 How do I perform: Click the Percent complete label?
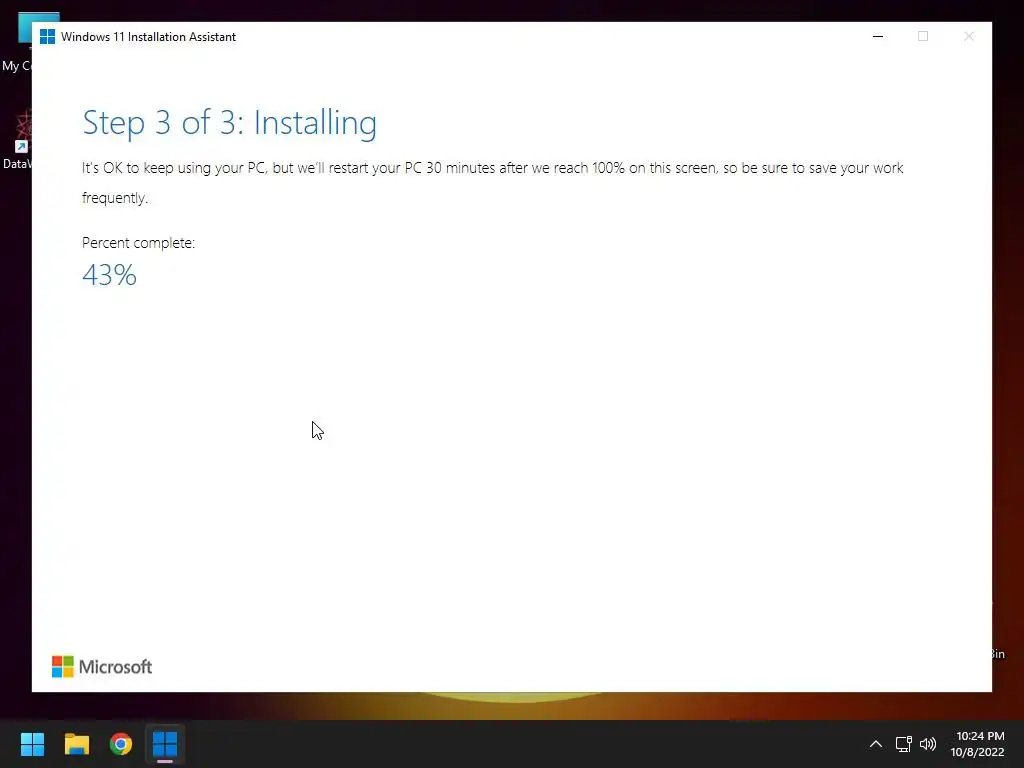click(x=138, y=243)
